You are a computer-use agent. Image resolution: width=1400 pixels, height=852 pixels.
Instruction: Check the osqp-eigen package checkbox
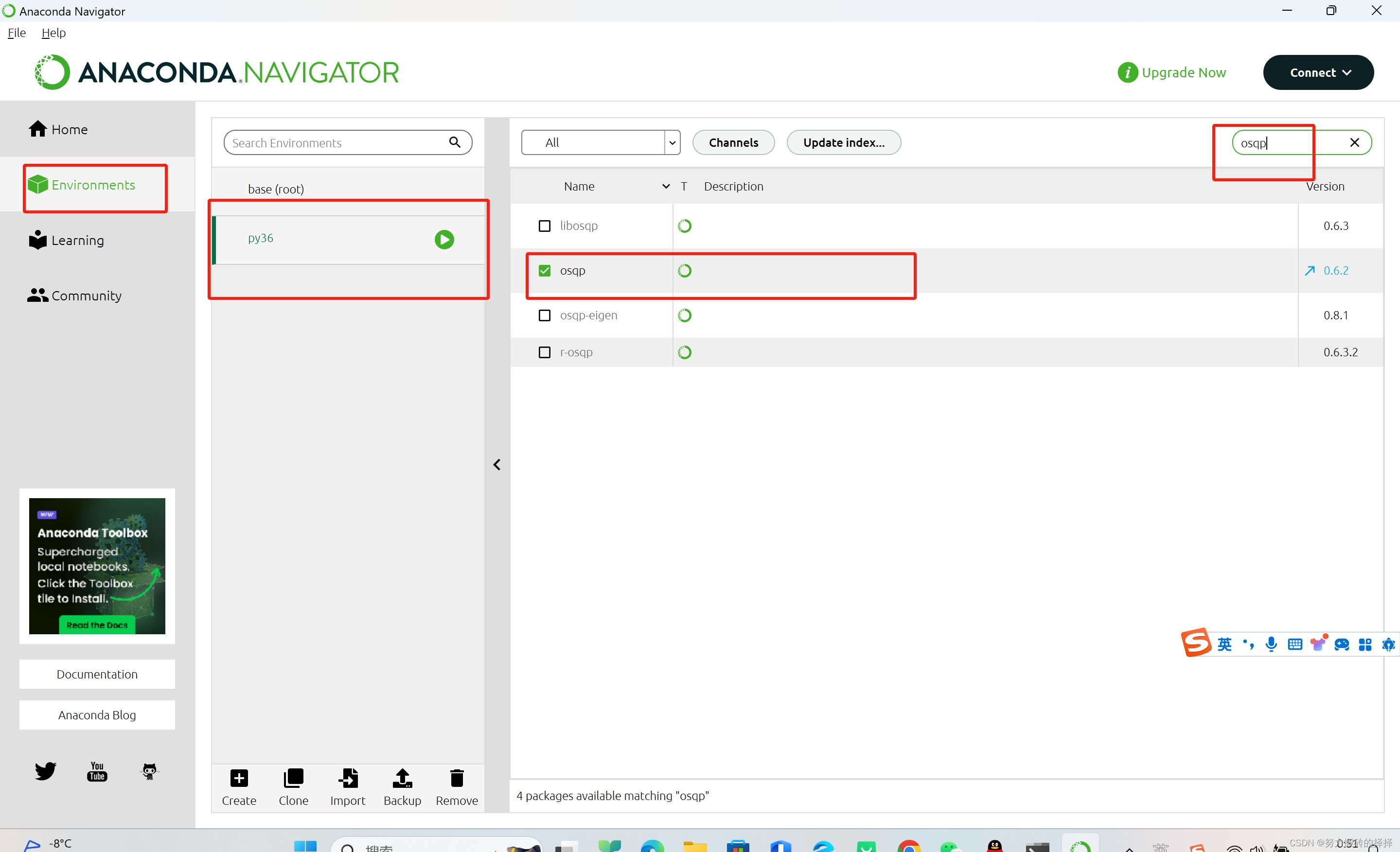click(x=544, y=315)
